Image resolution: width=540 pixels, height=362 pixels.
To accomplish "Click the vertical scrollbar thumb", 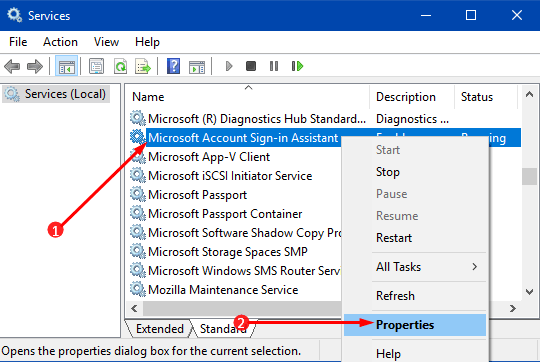I will [x=529, y=176].
